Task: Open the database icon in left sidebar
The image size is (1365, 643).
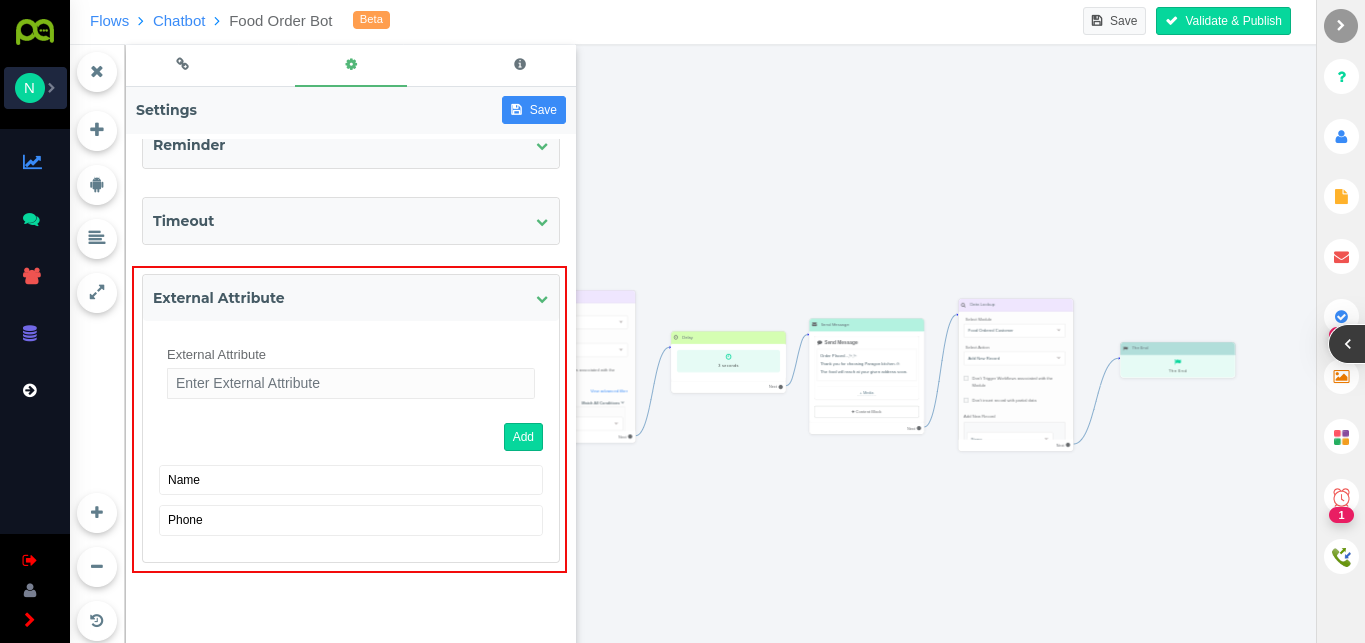Action: pyautogui.click(x=30, y=333)
